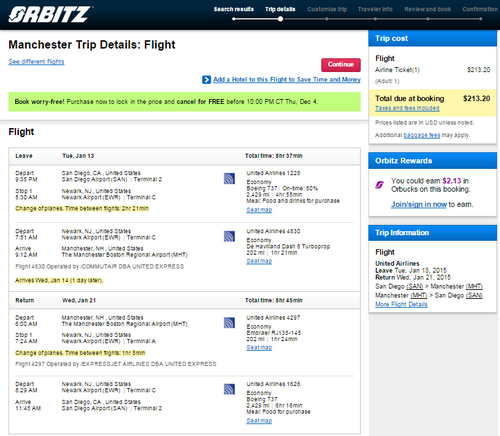Click the red Continue button
Screen dimensions: 500x436
[341, 65]
